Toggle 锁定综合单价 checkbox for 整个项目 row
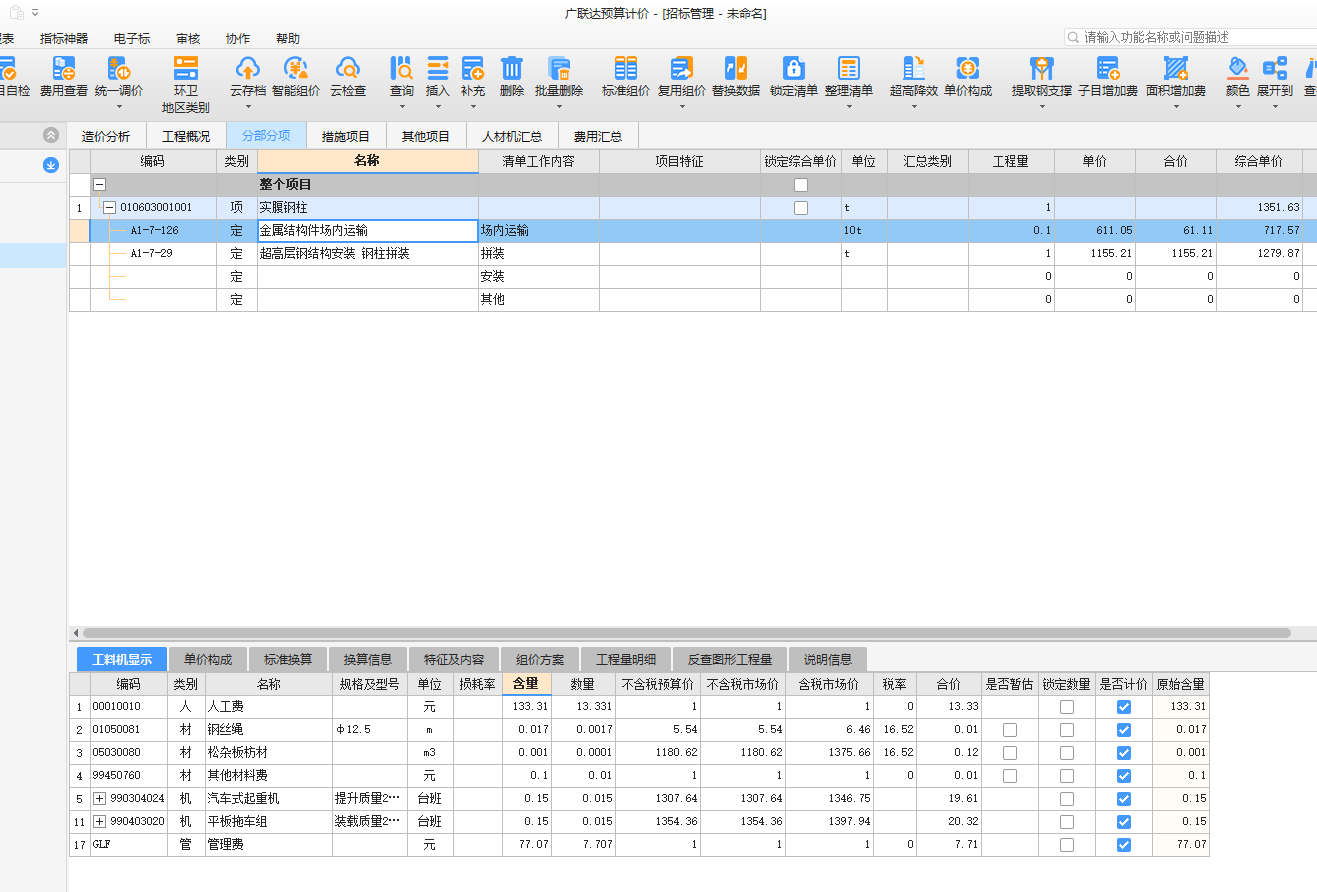 [801, 185]
